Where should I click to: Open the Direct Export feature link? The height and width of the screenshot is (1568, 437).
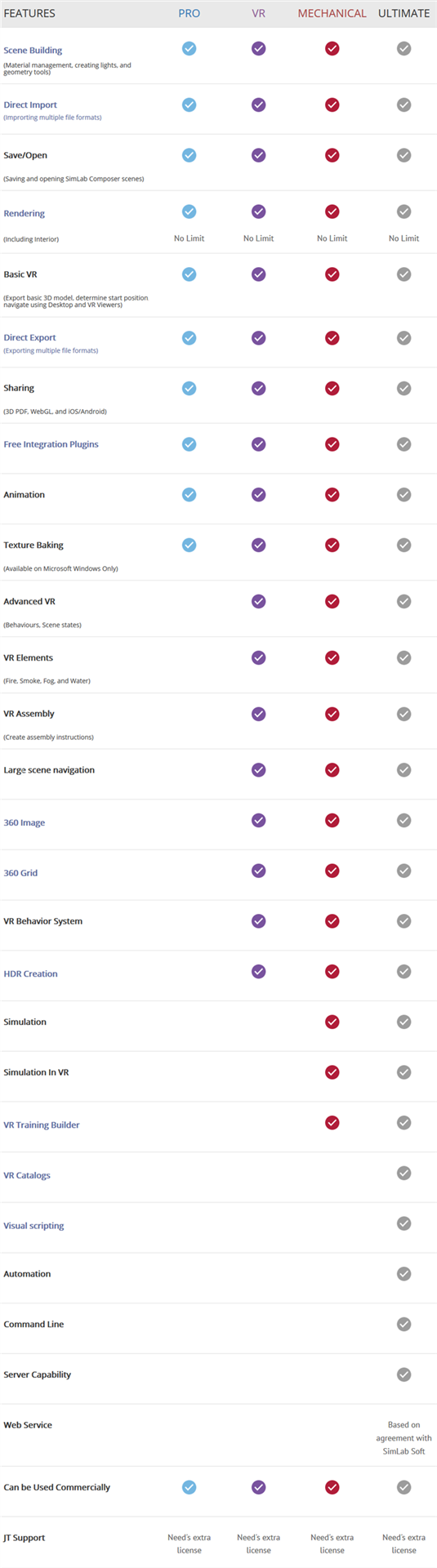29,337
